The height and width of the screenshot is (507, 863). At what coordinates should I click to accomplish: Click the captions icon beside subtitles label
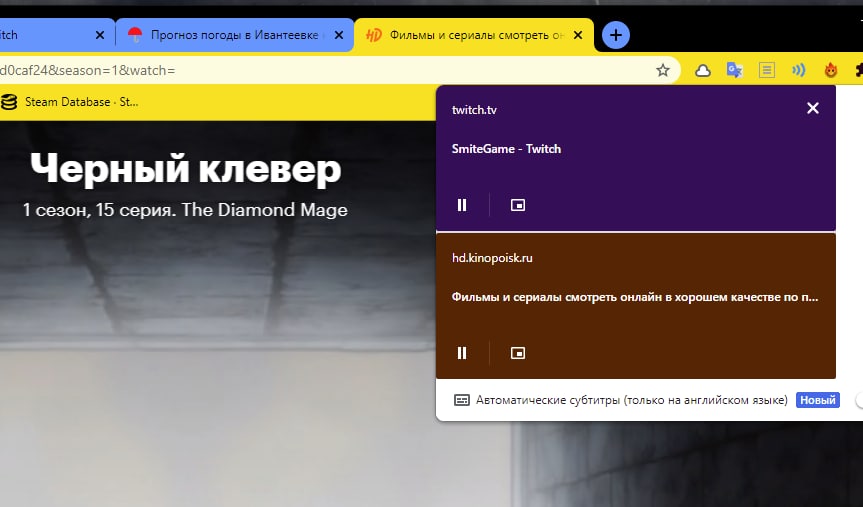pyautogui.click(x=461, y=400)
